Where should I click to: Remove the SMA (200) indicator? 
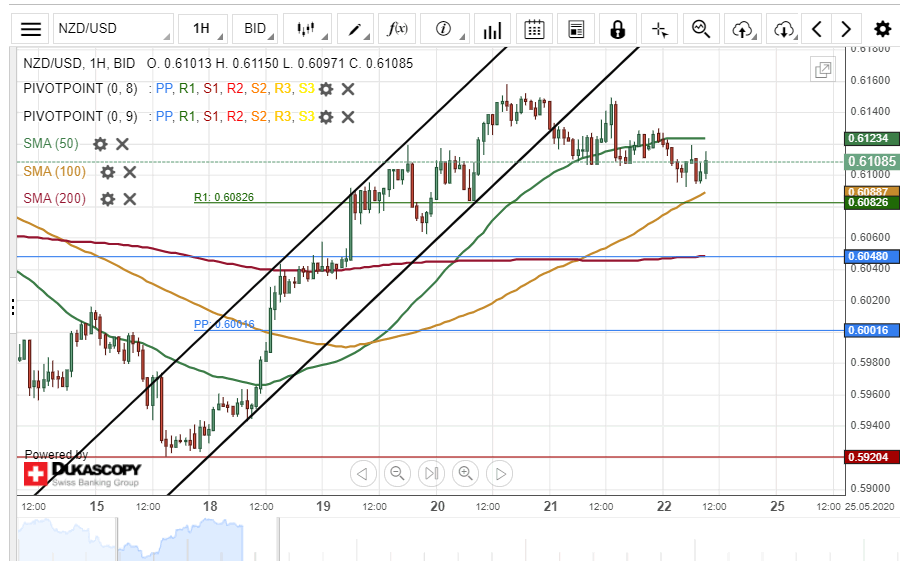129,199
